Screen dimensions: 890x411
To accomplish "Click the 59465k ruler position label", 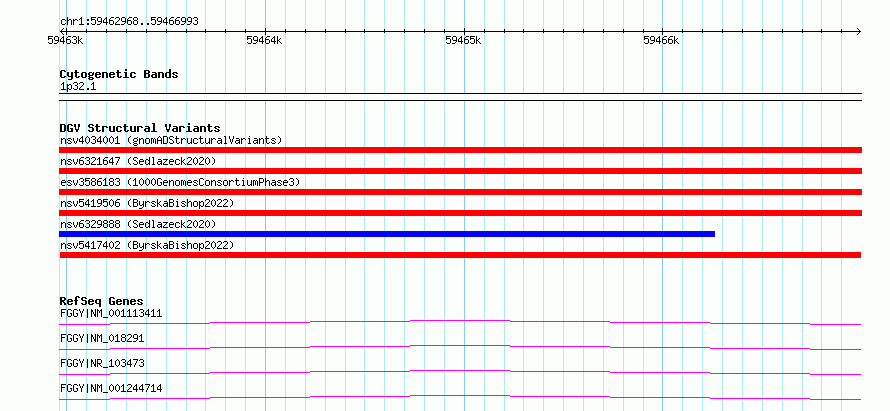I will click(463, 41).
